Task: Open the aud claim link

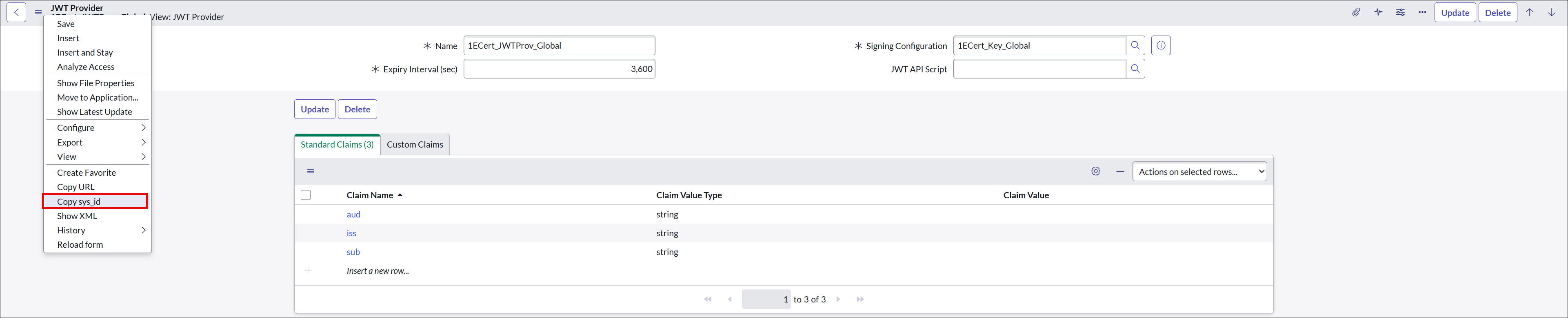Action: pos(354,215)
